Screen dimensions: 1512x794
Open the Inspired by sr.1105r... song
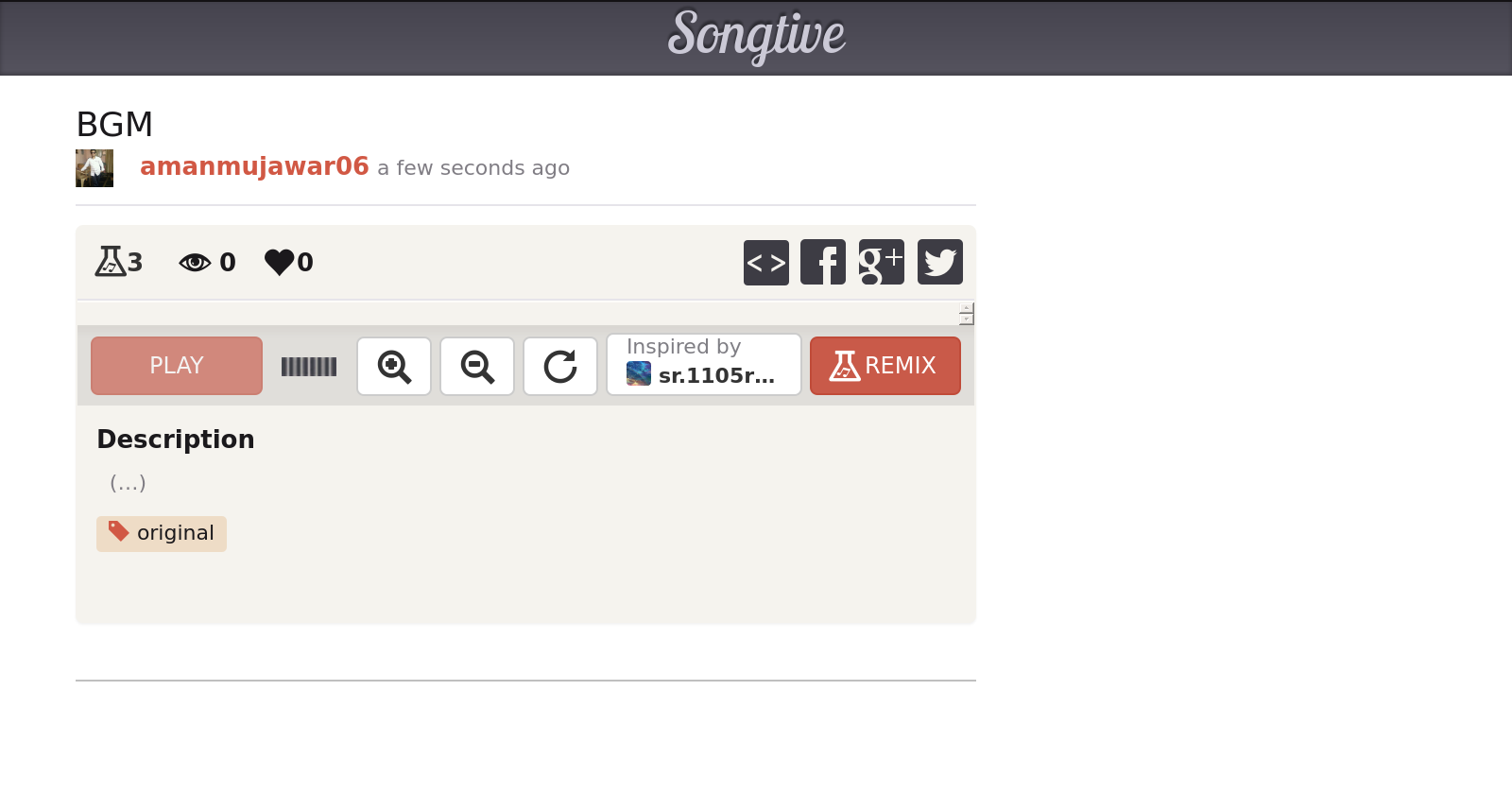(x=703, y=365)
